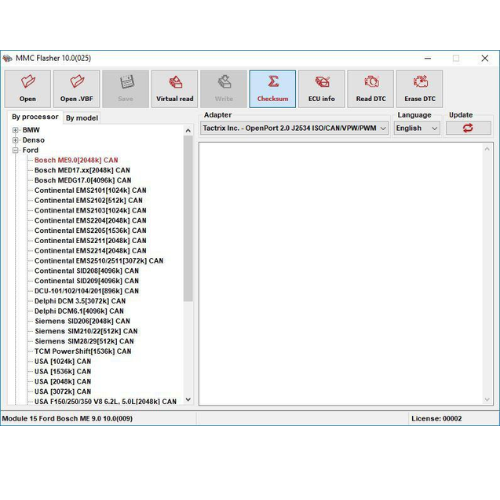Select Continental EMS2510/2511[3072k] CAN
Viewport: 500px width, 500px height.
point(99,261)
